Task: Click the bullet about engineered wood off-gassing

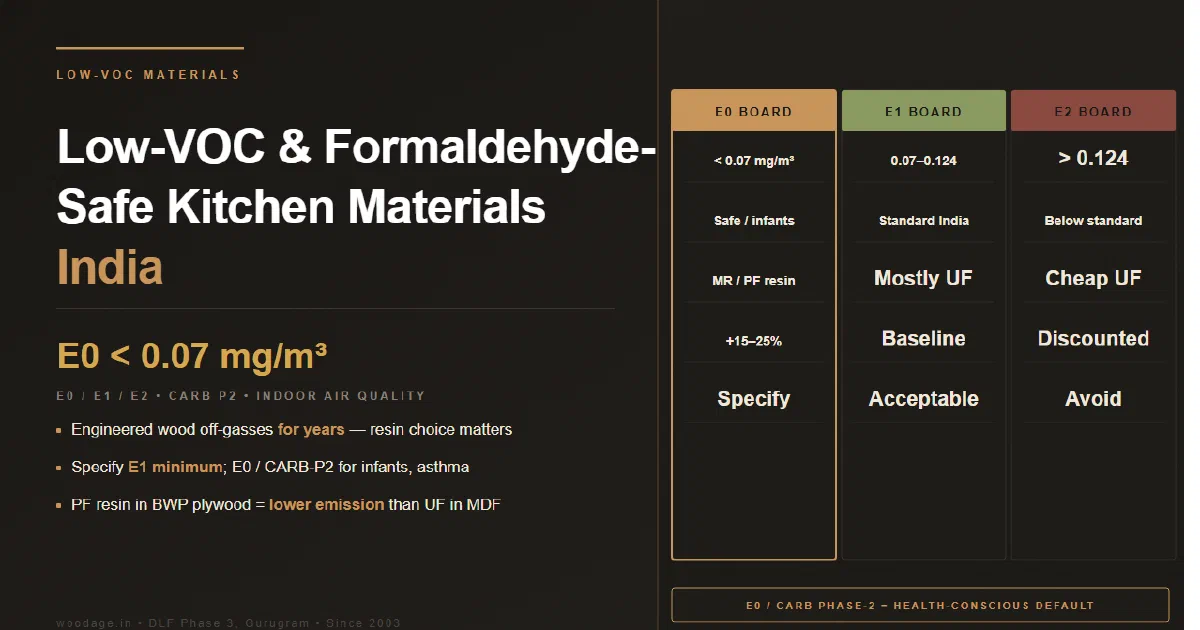Action: click(x=291, y=429)
